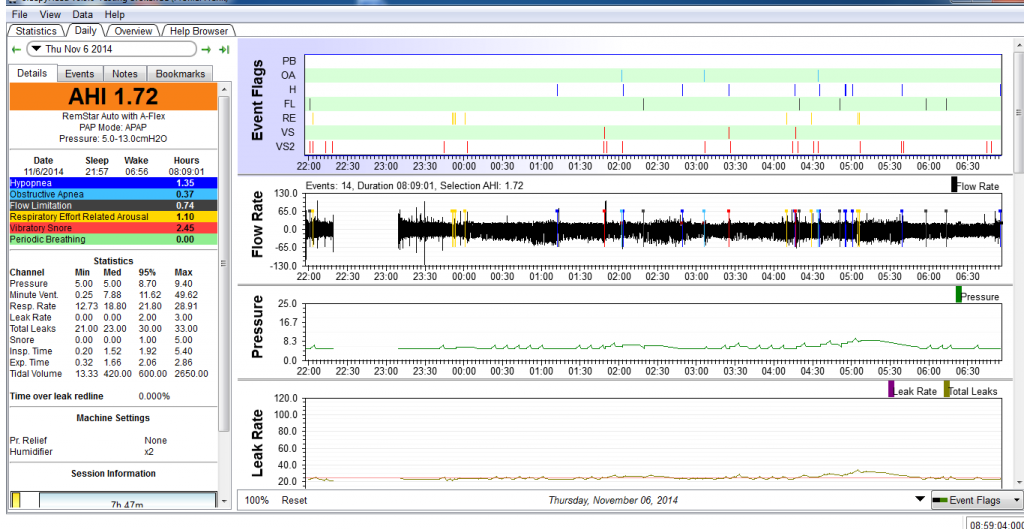Click the Time over leak redline value
The width and height of the screenshot is (1024, 529).
154,396
